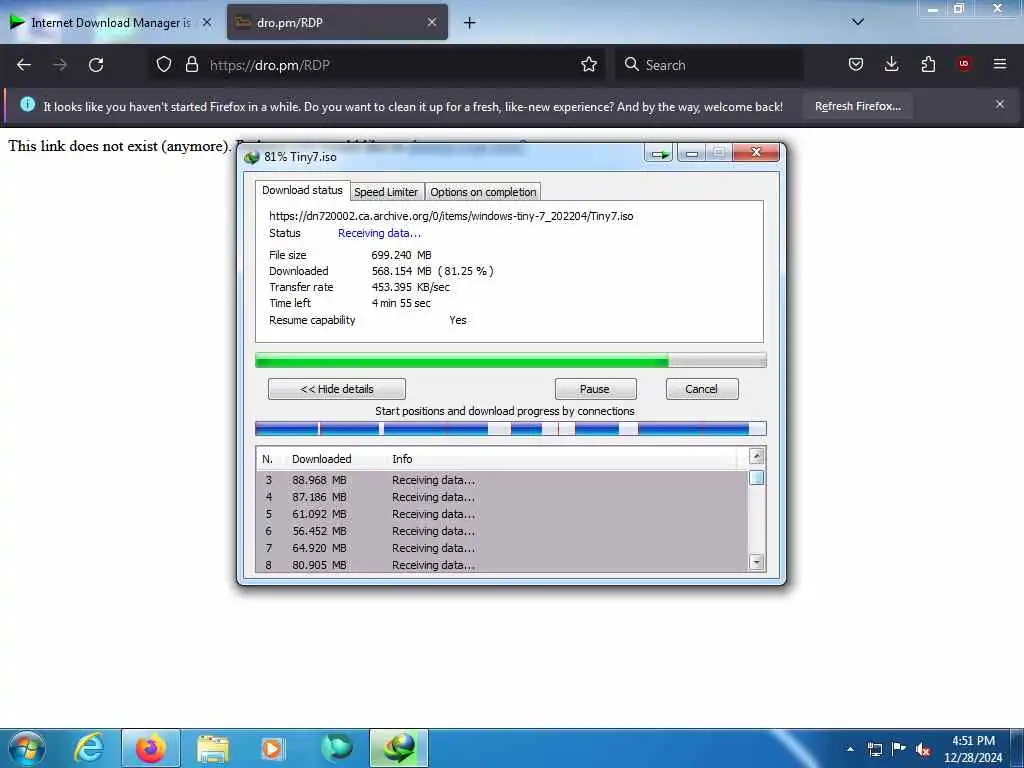Open the list all tabs dropdown arrow
Screen dimensions: 1024x768
[x=858, y=22]
